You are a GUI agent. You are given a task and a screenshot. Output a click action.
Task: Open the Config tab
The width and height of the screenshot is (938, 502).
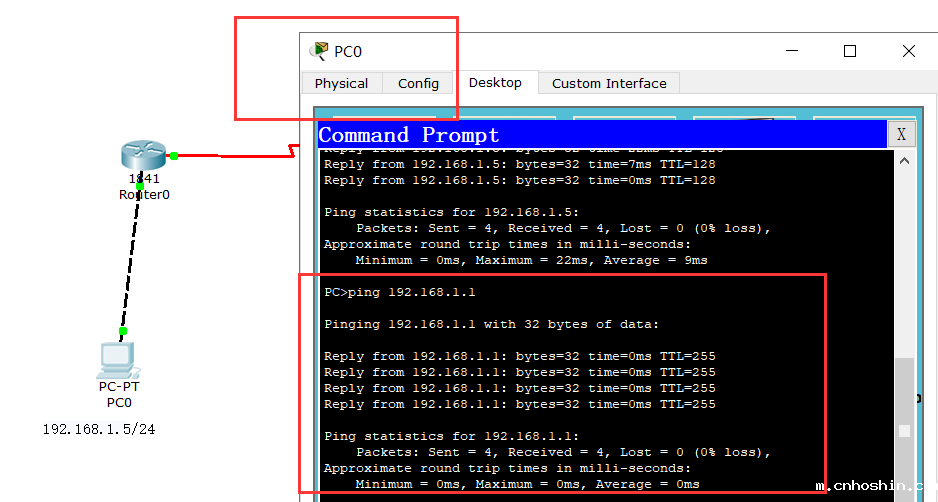click(418, 84)
